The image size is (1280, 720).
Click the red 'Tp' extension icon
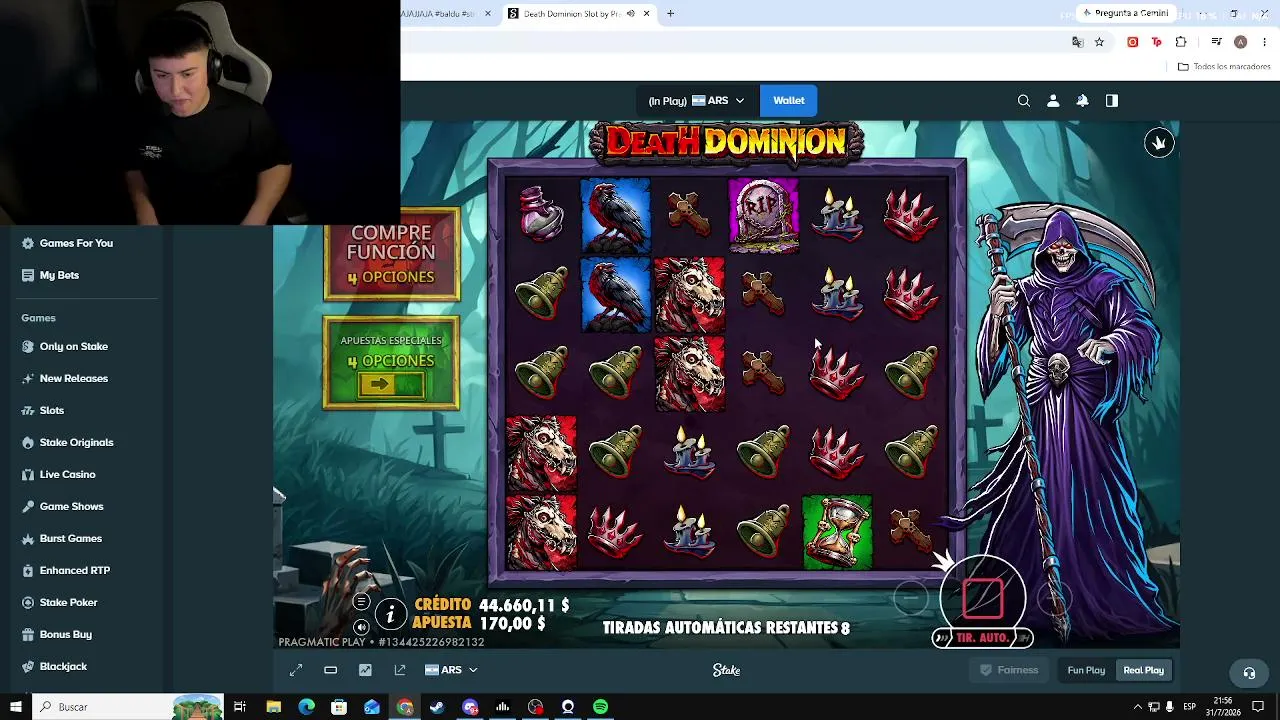pyautogui.click(x=1157, y=42)
